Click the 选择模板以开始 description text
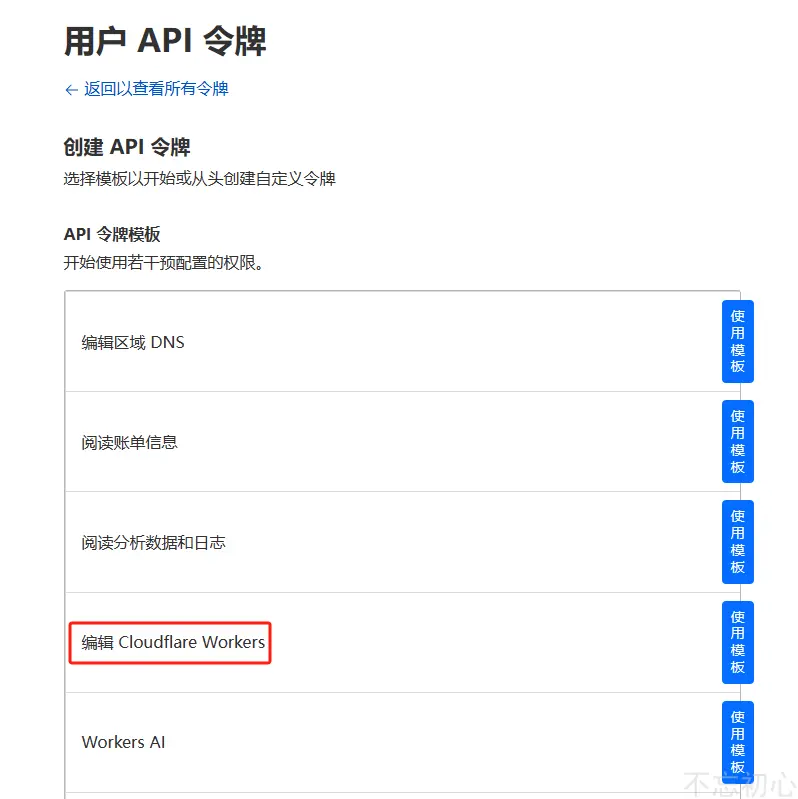The height and width of the screenshot is (799, 798). [200, 179]
